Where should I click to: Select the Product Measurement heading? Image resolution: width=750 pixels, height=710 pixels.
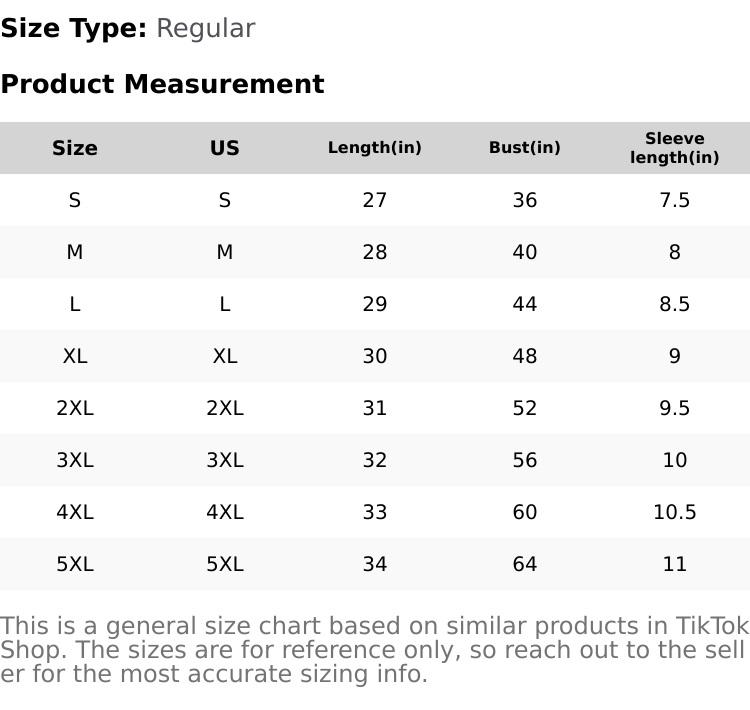(162, 84)
